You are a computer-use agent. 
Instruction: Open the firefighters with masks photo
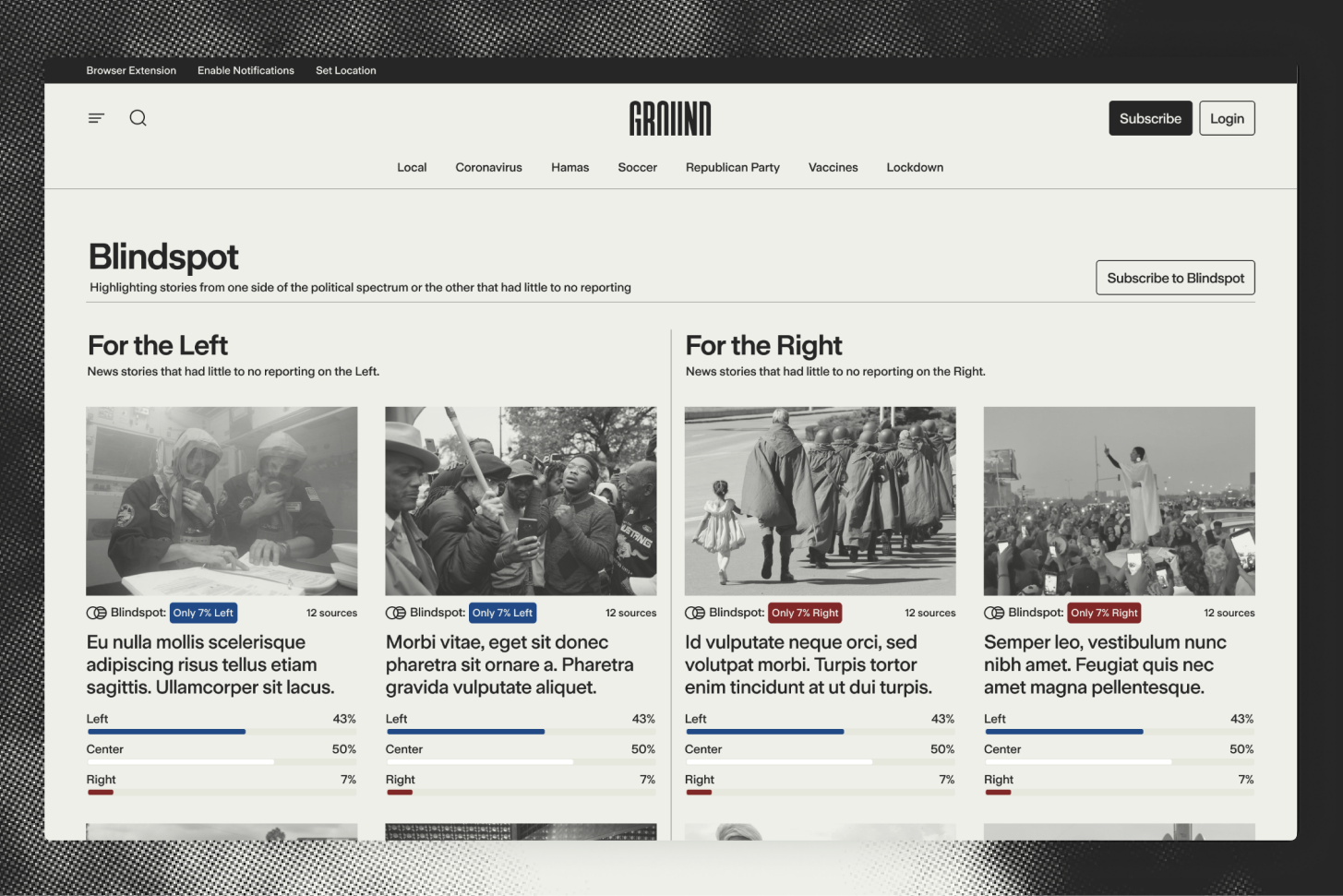[x=222, y=501]
